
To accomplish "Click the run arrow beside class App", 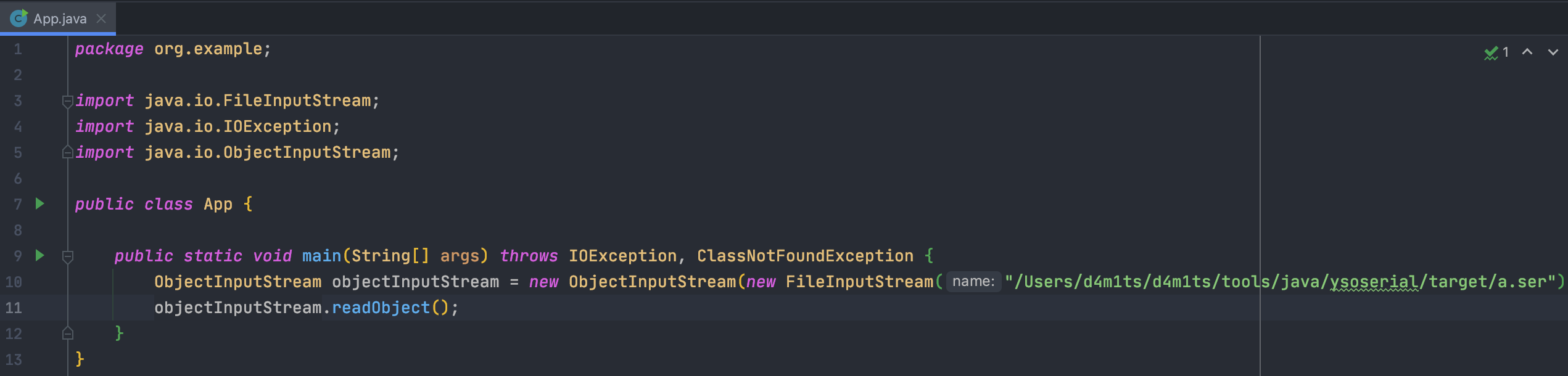I will (x=40, y=203).
